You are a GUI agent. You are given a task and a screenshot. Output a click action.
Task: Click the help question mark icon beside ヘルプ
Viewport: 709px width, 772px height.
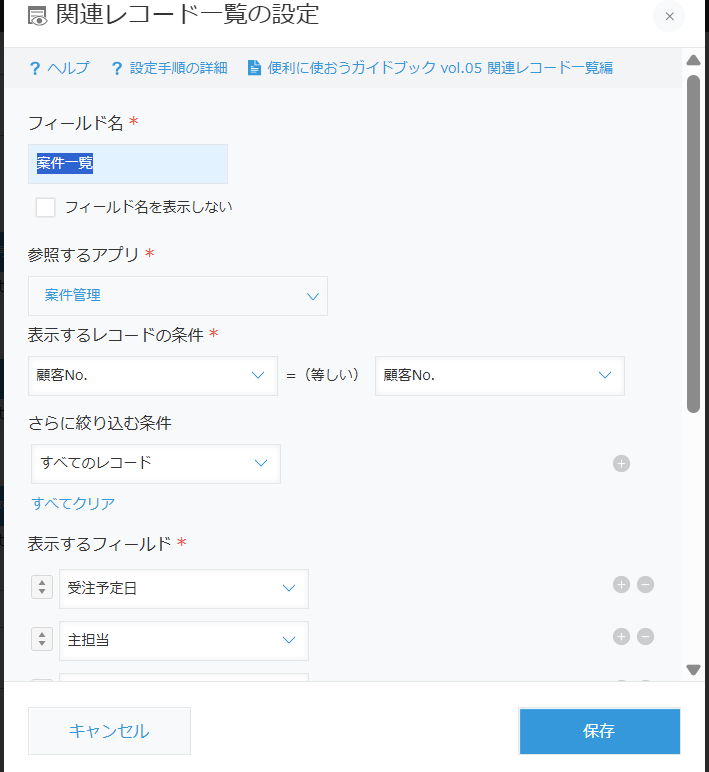tap(34, 68)
